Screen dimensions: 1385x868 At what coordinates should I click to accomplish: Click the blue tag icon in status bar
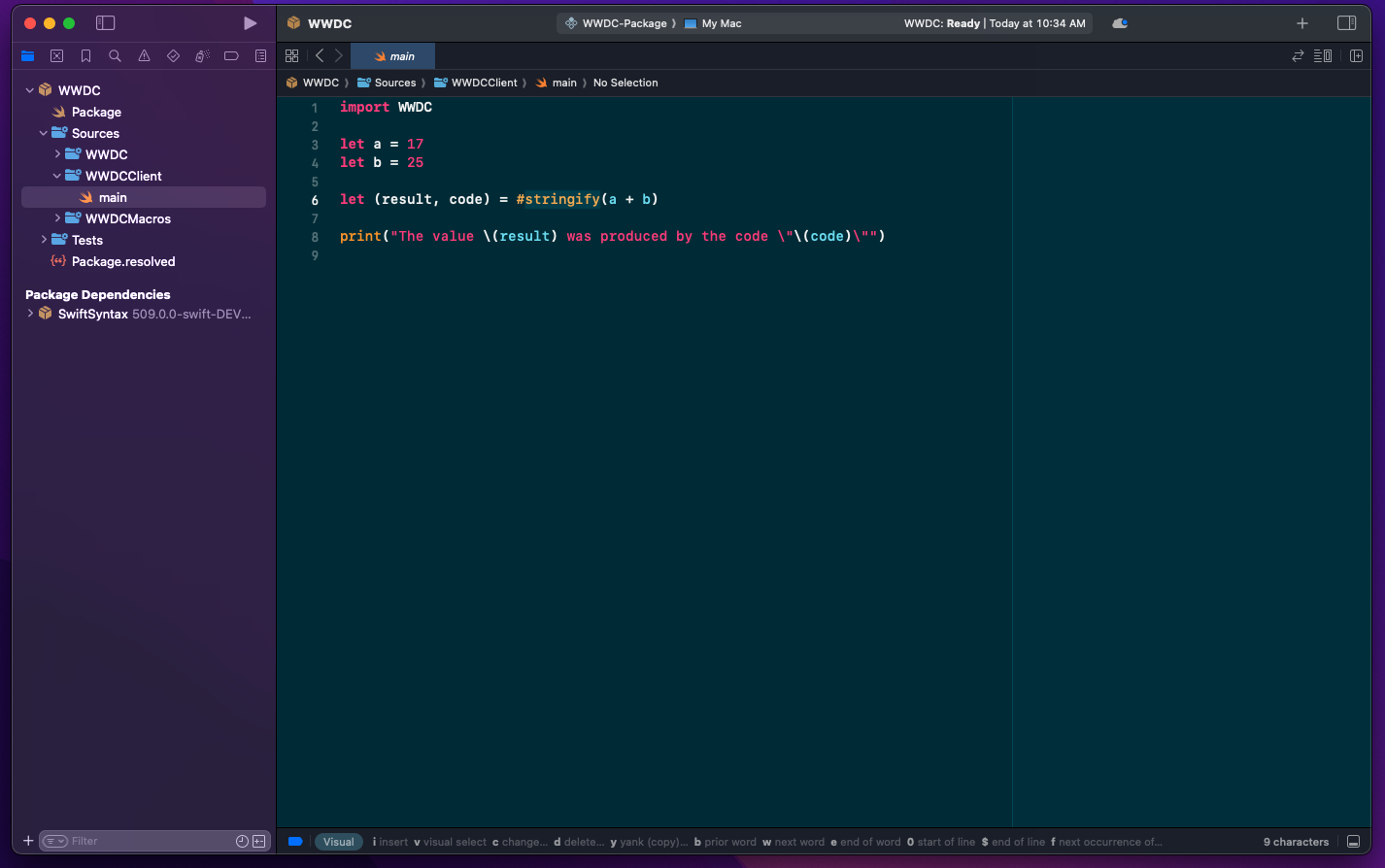coord(295,842)
